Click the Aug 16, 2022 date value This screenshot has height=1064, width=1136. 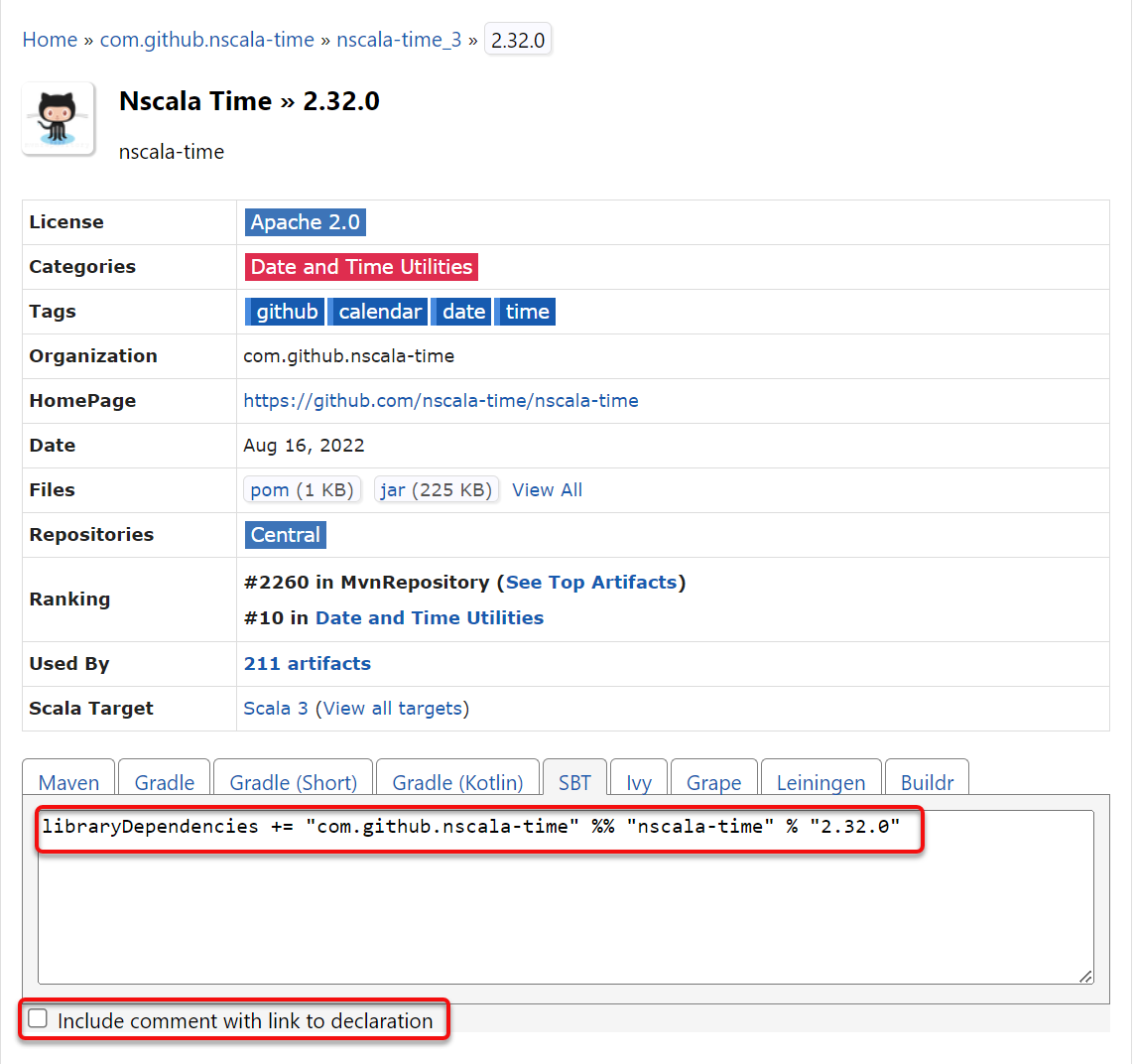pyautogui.click(x=305, y=445)
